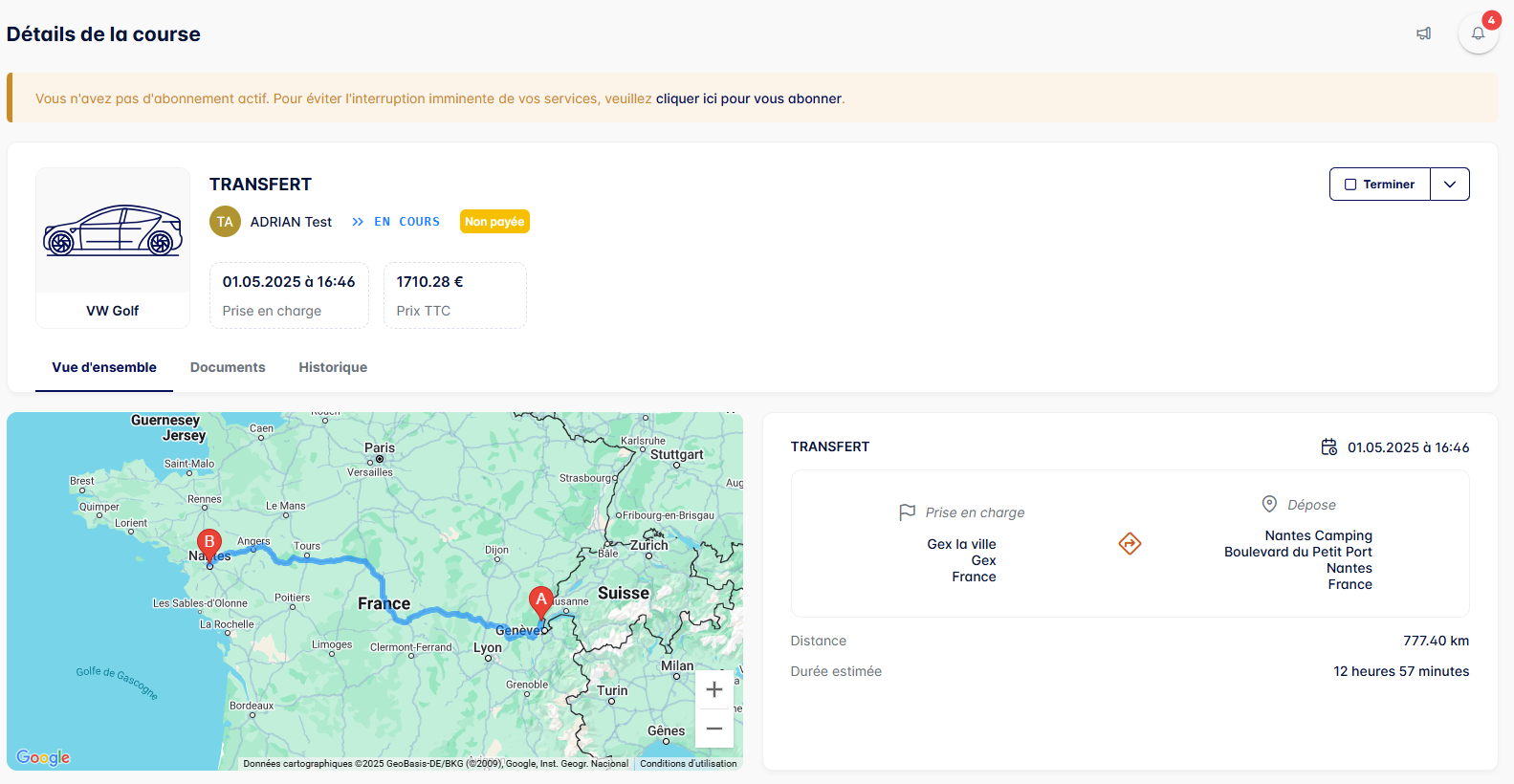The height and width of the screenshot is (784, 1514).
Task: Click the 1710.28 € Prix TTC card
Action: click(x=455, y=295)
